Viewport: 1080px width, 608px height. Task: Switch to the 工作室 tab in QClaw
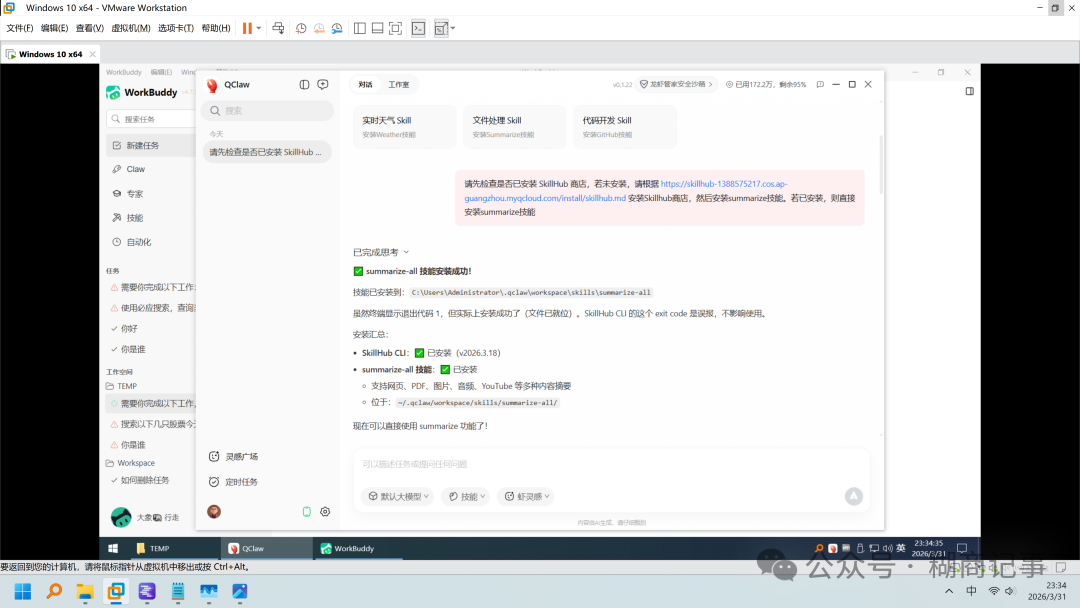tap(398, 84)
